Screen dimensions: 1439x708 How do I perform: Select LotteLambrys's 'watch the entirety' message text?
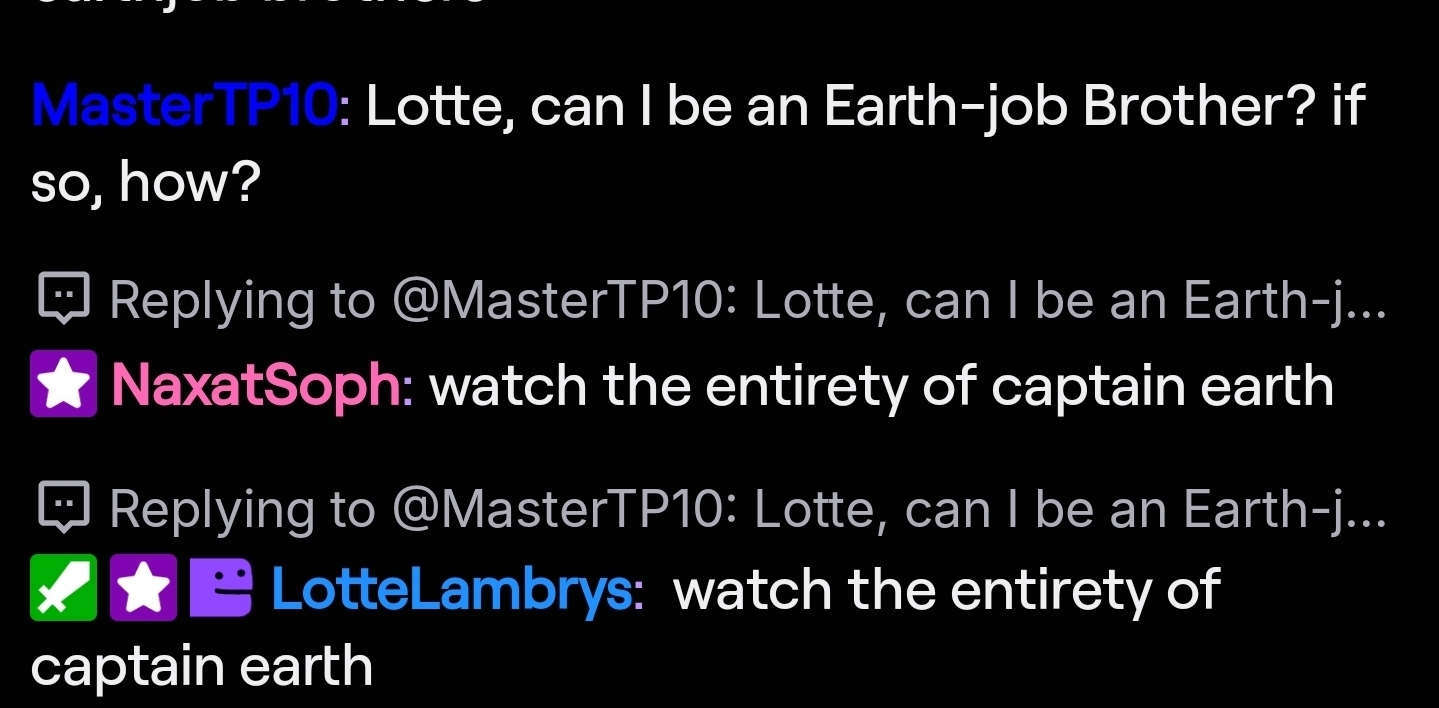[946, 589]
